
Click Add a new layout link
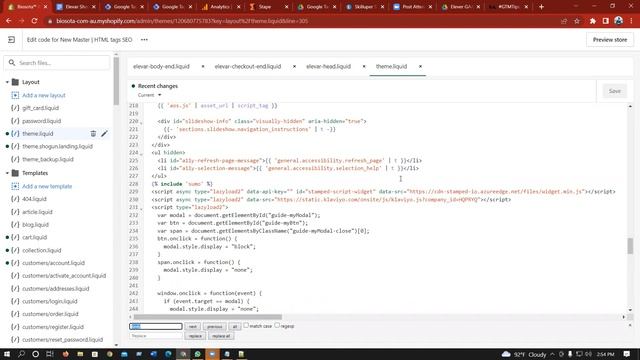(44, 95)
